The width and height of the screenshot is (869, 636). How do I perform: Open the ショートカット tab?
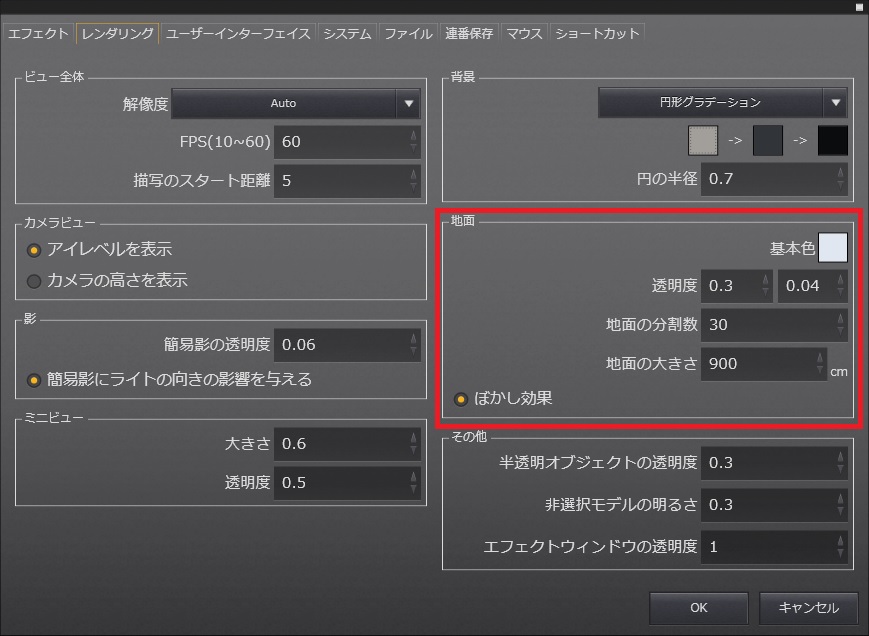[x=596, y=33]
